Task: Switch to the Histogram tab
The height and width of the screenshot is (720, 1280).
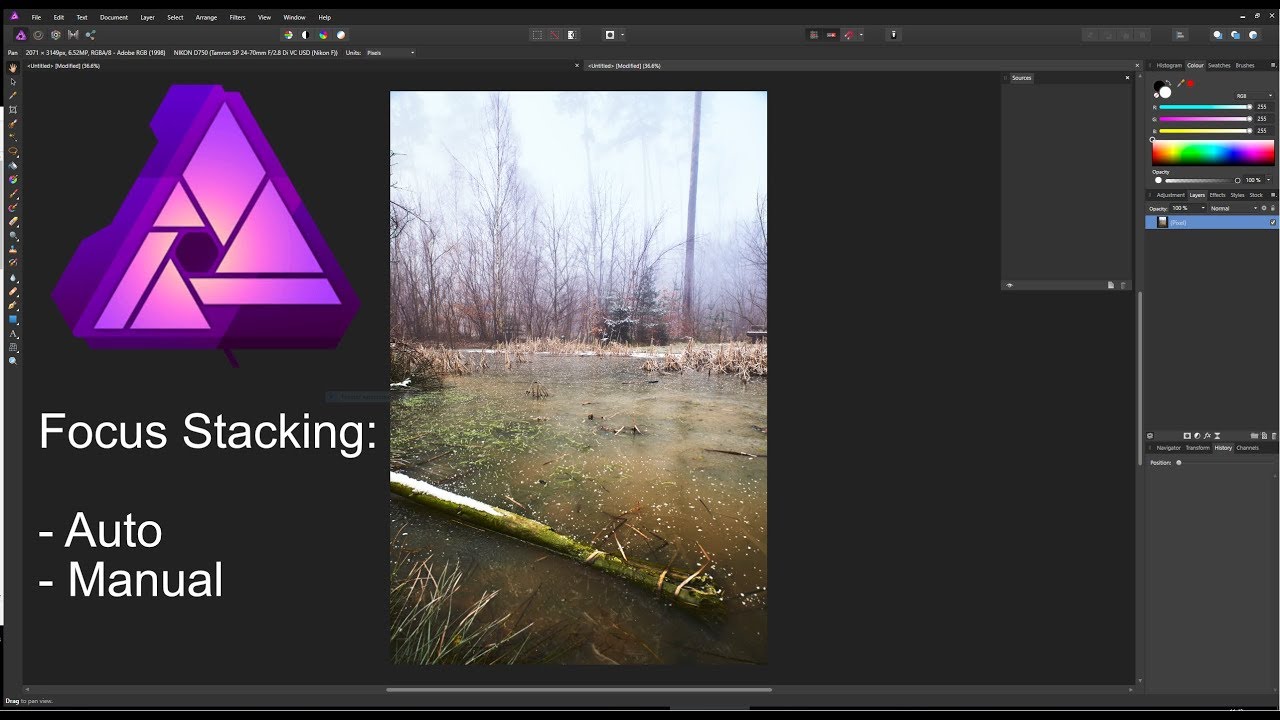Action: tap(1169, 65)
